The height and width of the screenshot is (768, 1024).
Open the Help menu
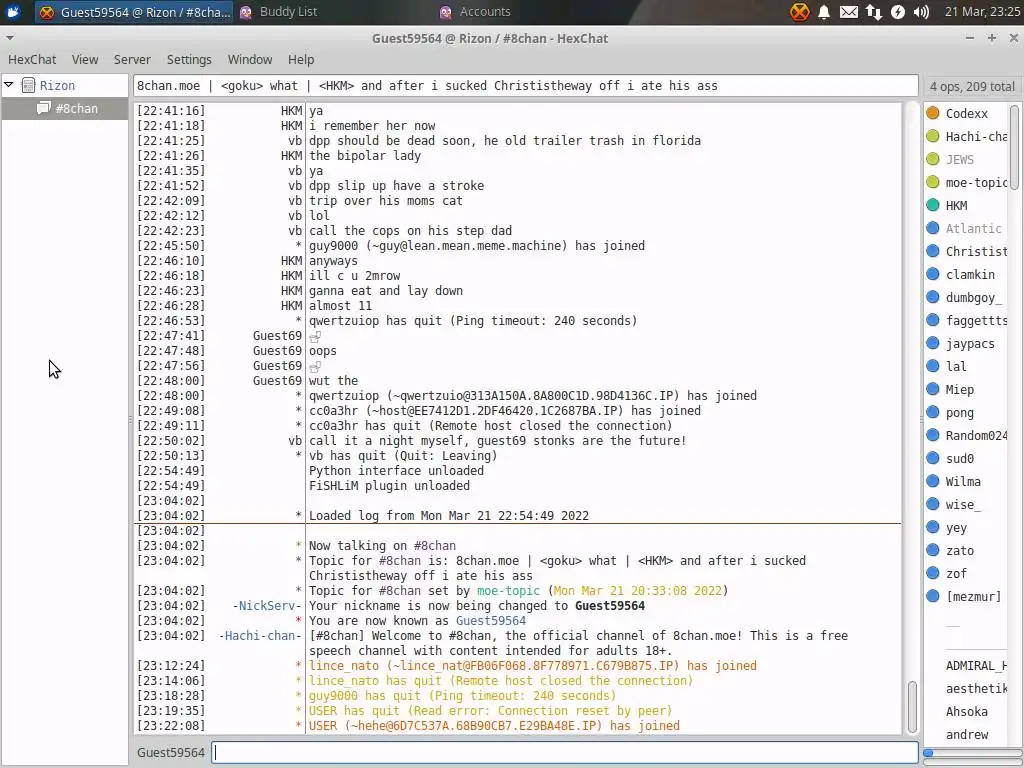(x=301, y=59)
